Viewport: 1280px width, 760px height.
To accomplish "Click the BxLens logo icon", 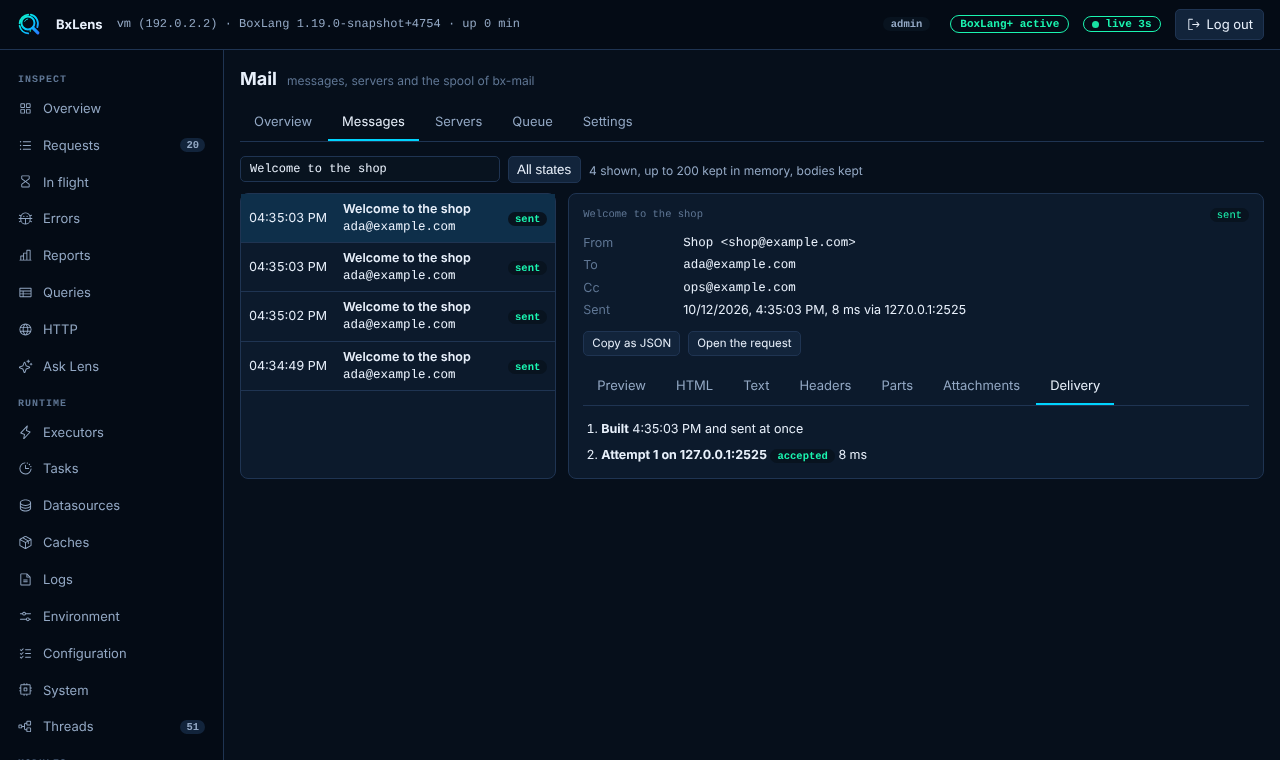I will coord(29,24).
